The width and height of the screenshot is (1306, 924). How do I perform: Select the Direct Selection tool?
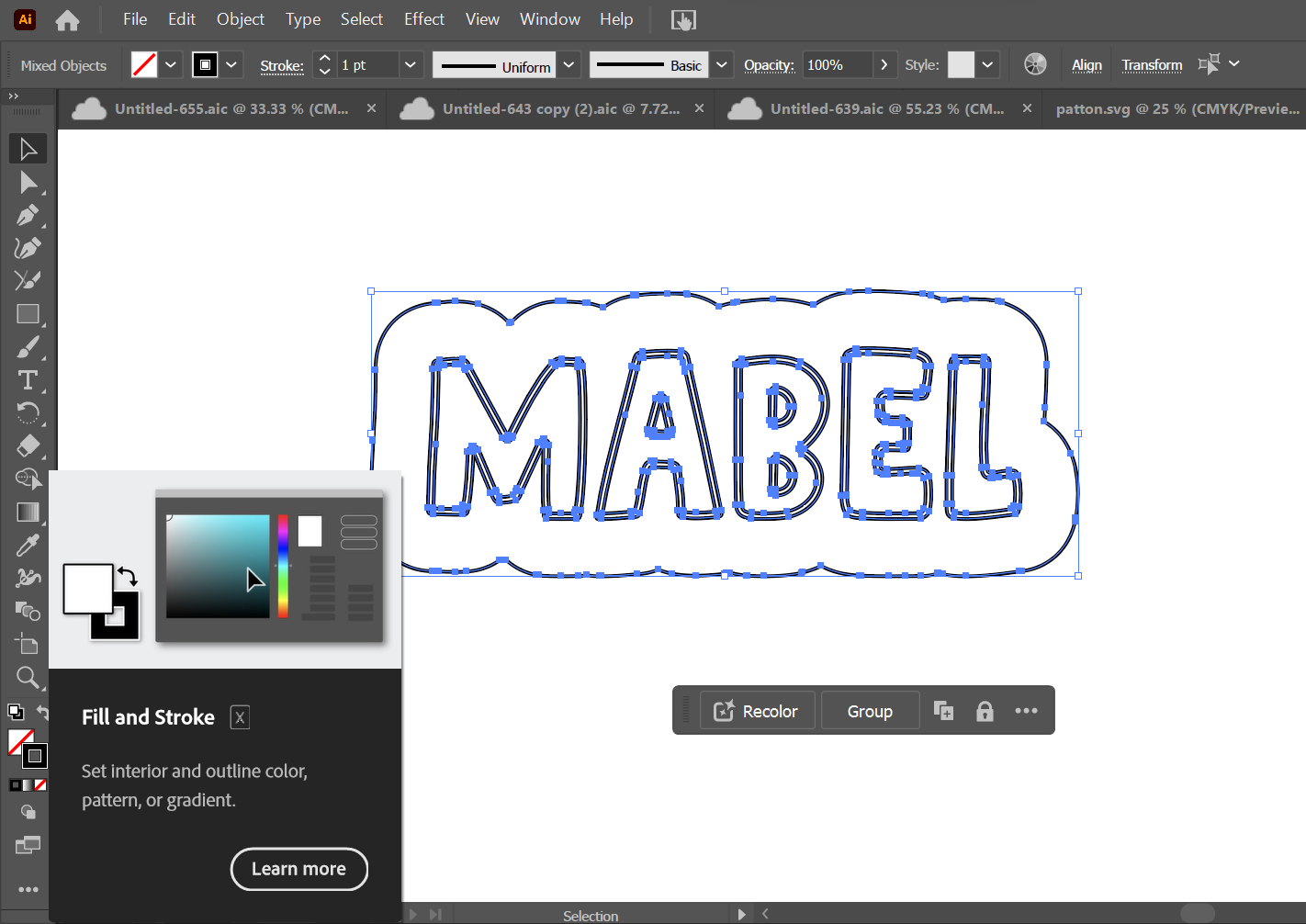[28, 183]
